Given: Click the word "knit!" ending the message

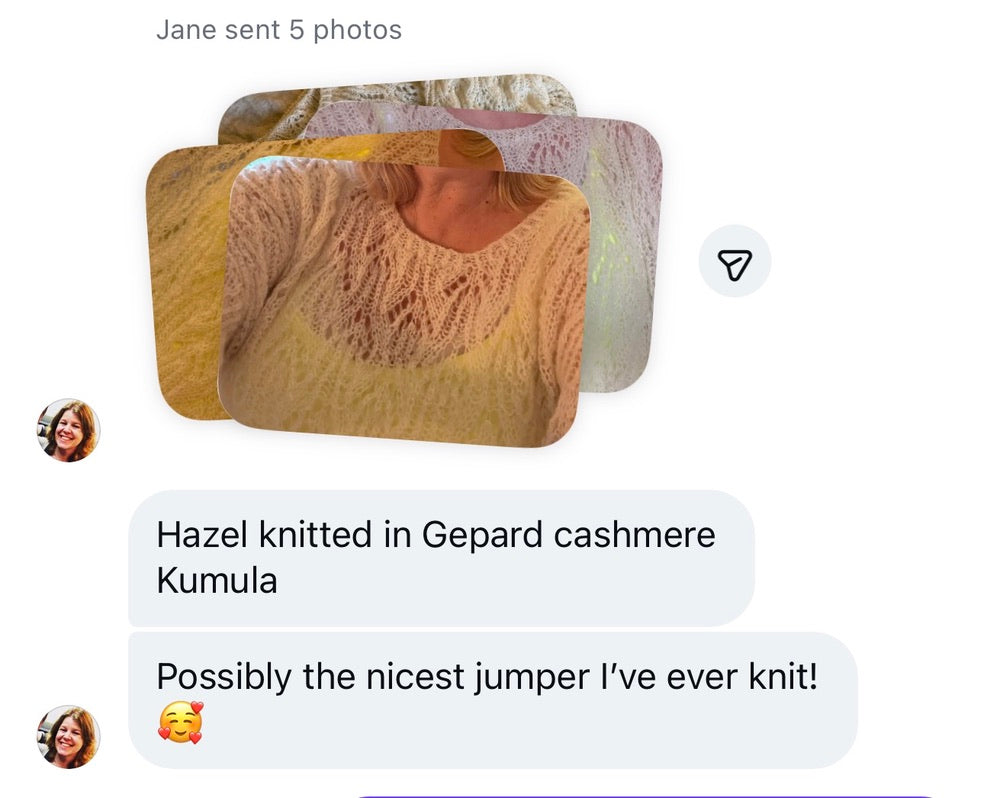Looking at the screenshot, I should tap(783, 676).
